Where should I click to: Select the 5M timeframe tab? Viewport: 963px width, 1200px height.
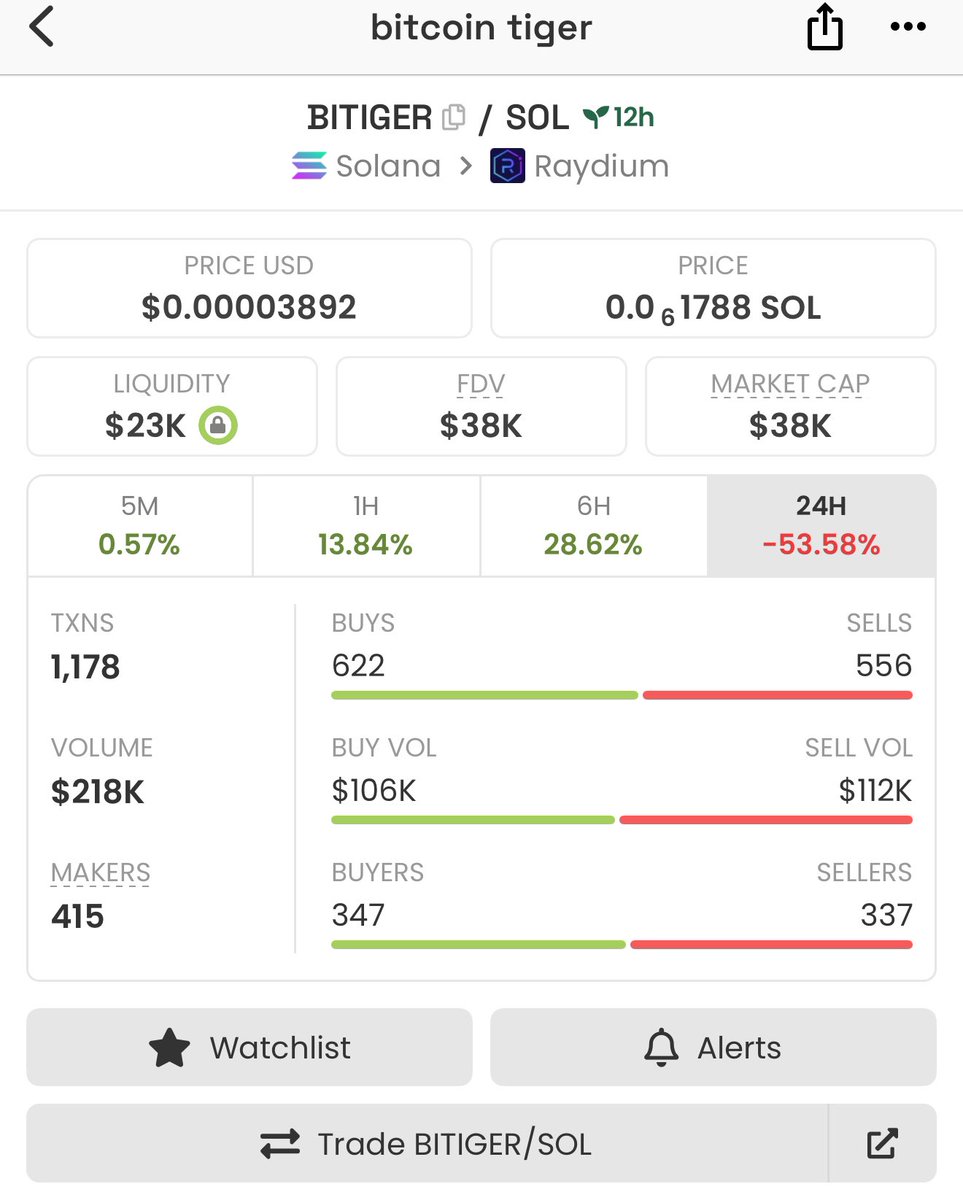(140, 526)
